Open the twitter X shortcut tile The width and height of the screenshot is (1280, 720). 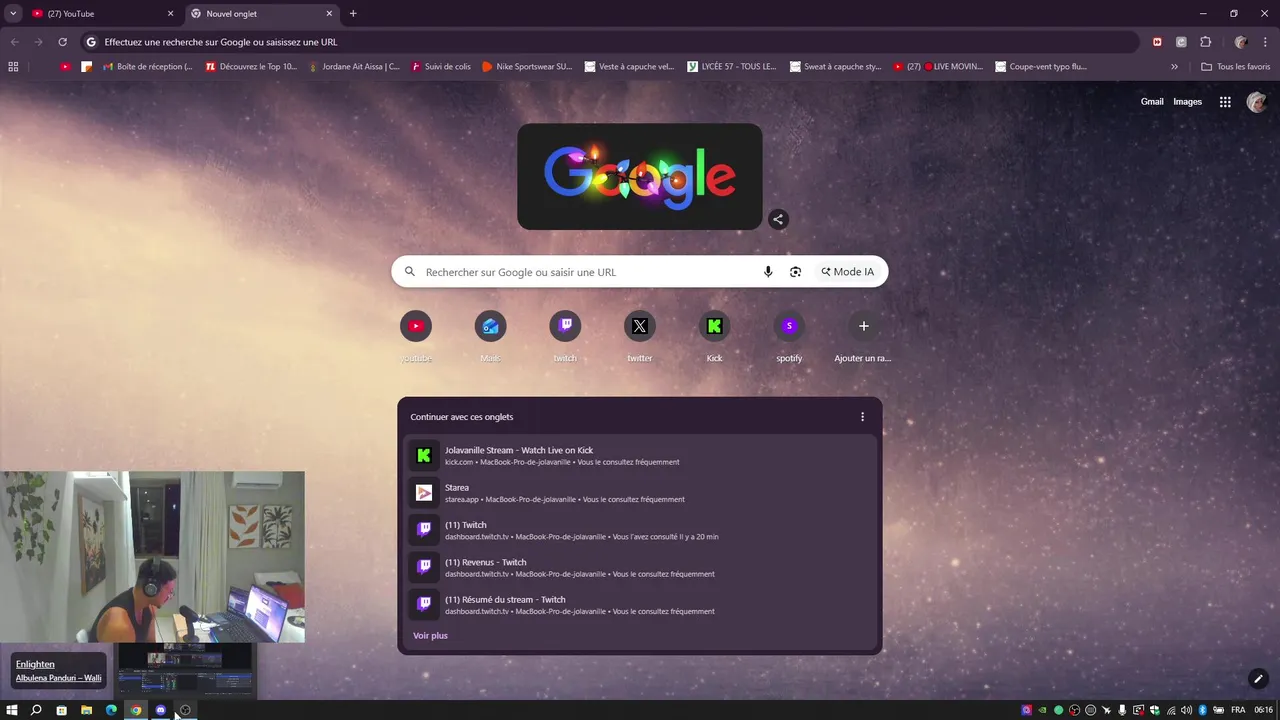click(x=640, y=337)
